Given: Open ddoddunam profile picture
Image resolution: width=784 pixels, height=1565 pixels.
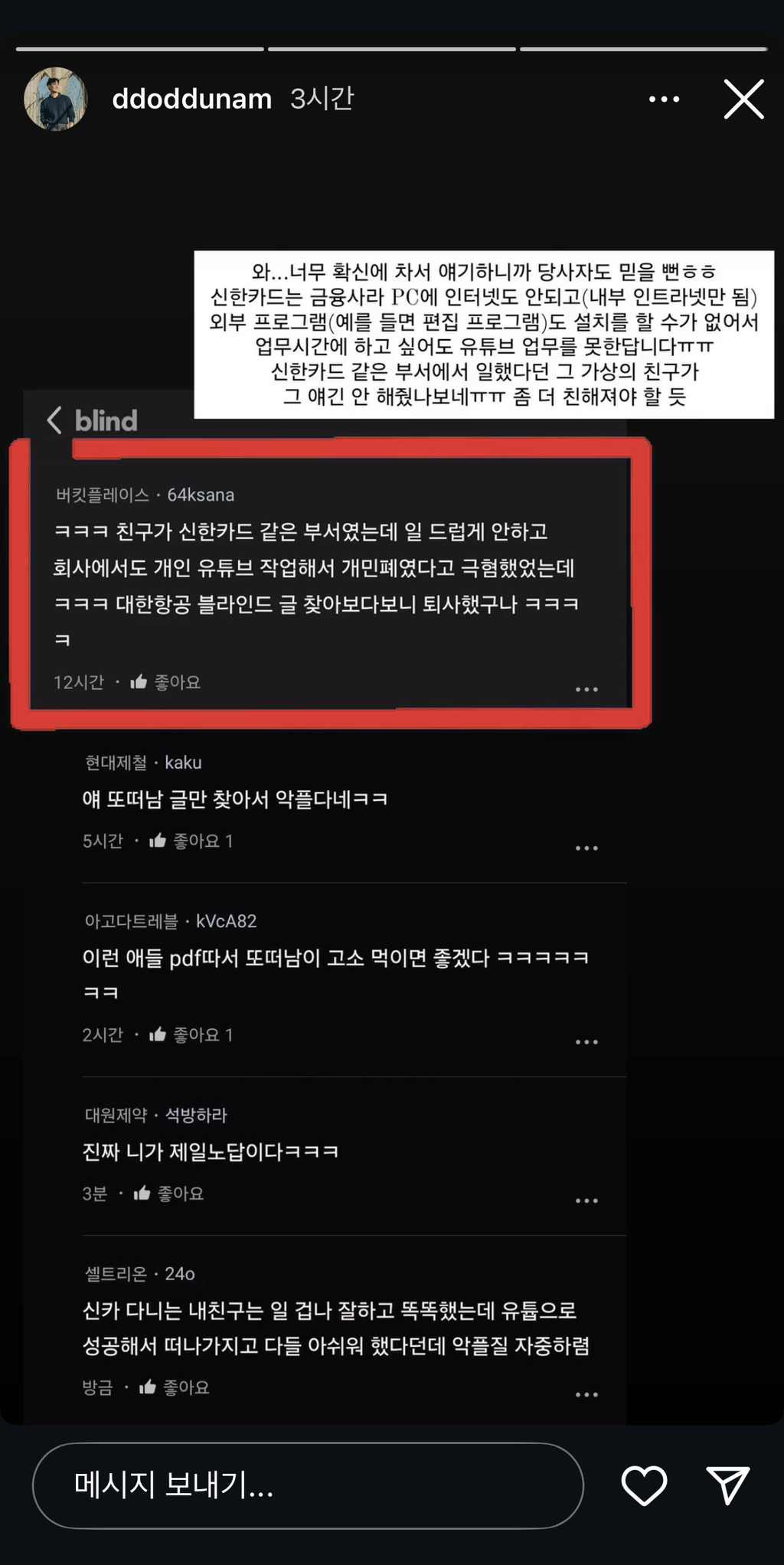Looking at the screenshot, I should (56, 99).
